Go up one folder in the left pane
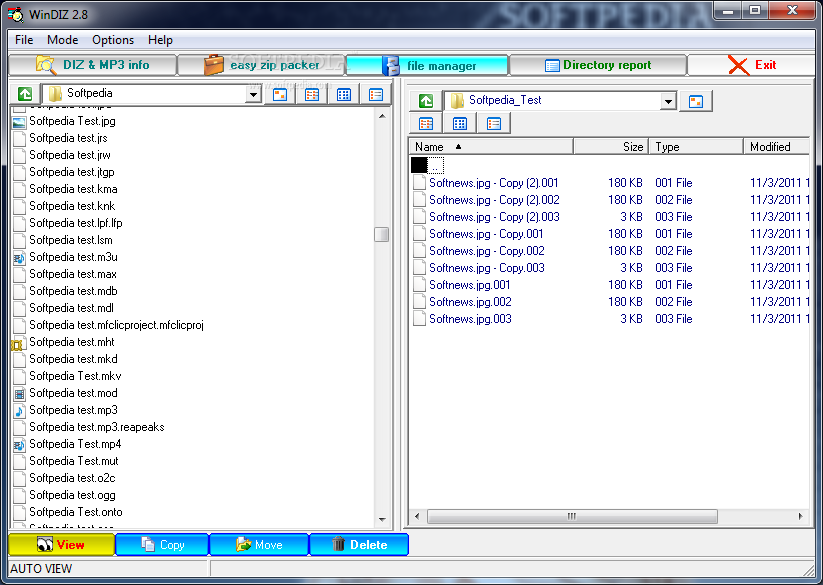The image size is (823, 585). 25,94
